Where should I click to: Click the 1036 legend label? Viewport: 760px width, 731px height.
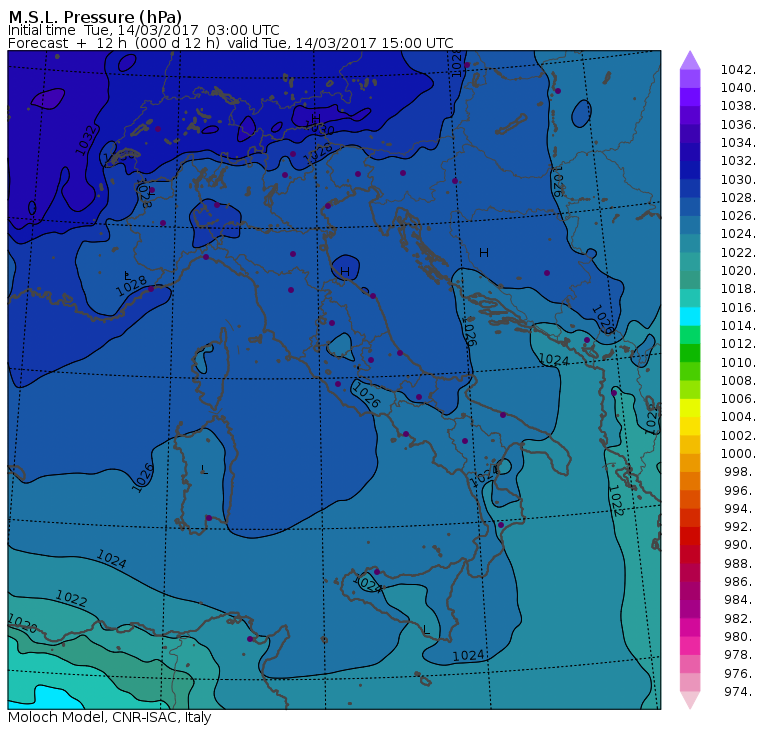coord(738,125)
